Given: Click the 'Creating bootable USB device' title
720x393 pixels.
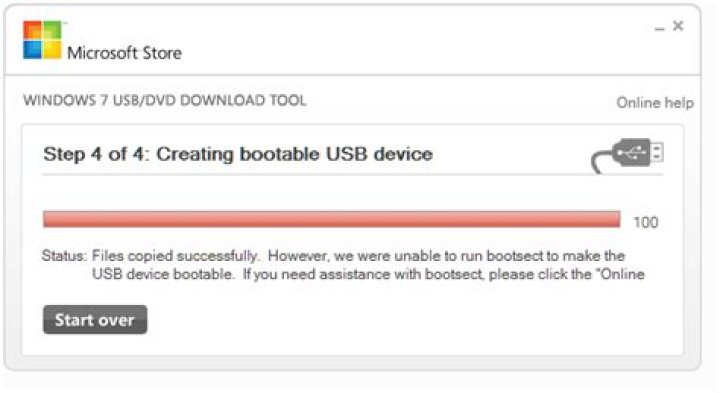Looking at the screenshot, I should tap(294, 154).
